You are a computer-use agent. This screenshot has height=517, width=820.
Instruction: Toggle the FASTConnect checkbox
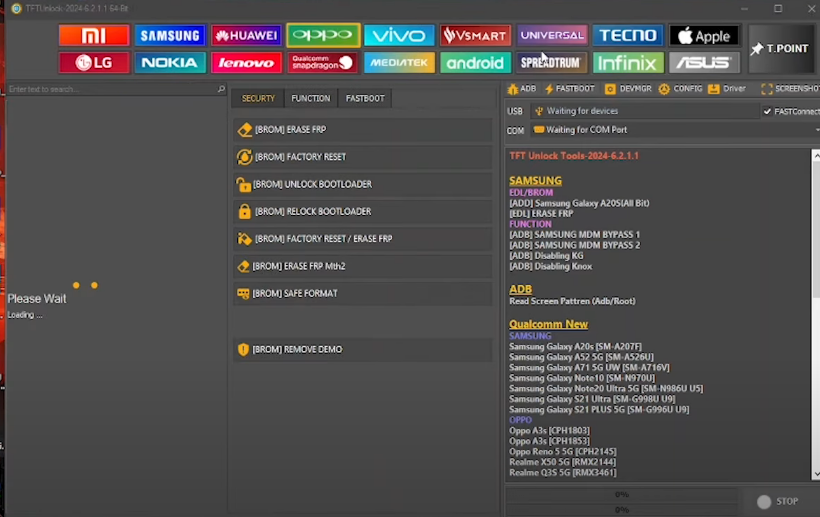767,111
